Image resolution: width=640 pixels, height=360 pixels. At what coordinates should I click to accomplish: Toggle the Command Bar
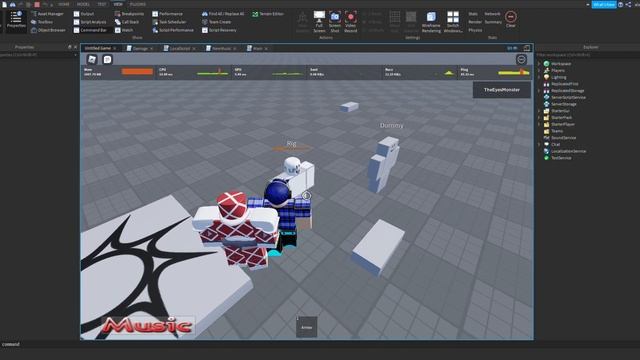click(x=90, y=30)
